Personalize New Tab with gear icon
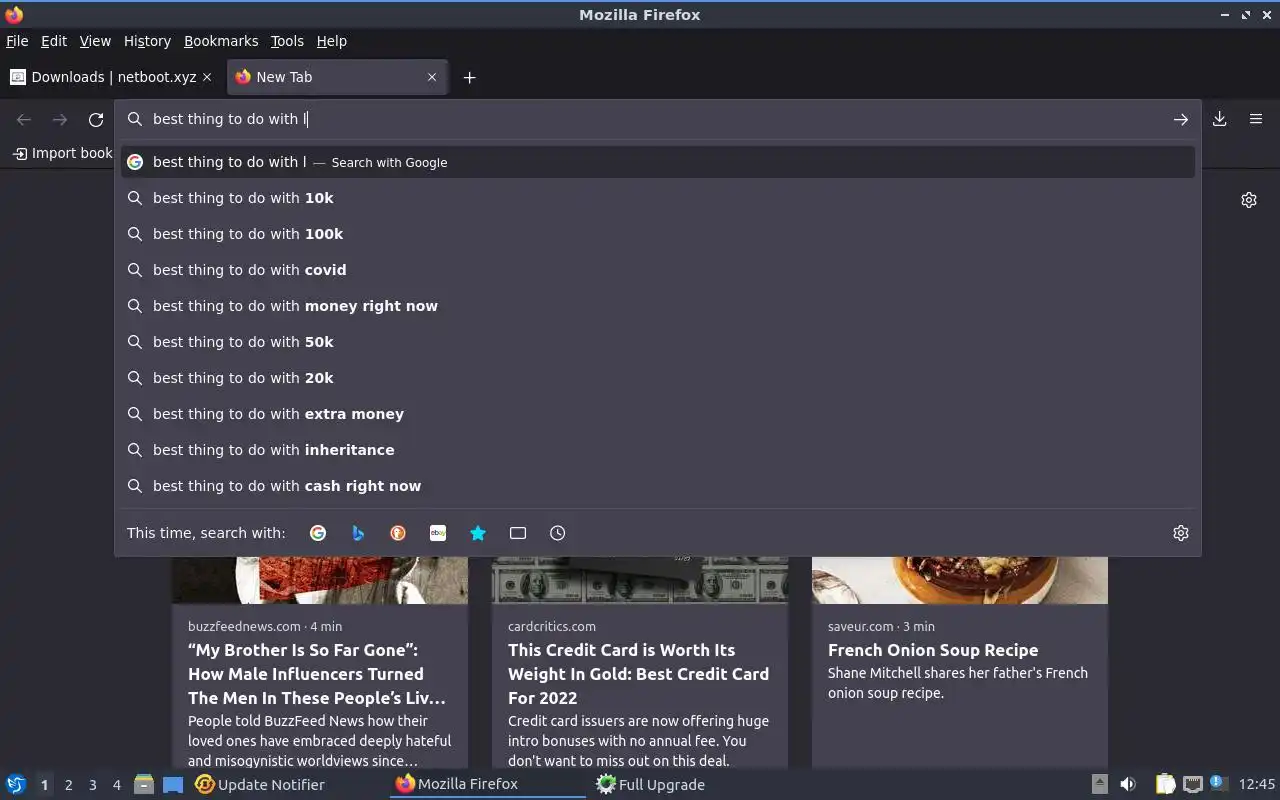Image resolution: width=1280 pixels, height=800 pixels. pyautogui.click(x=1249, y=200)
